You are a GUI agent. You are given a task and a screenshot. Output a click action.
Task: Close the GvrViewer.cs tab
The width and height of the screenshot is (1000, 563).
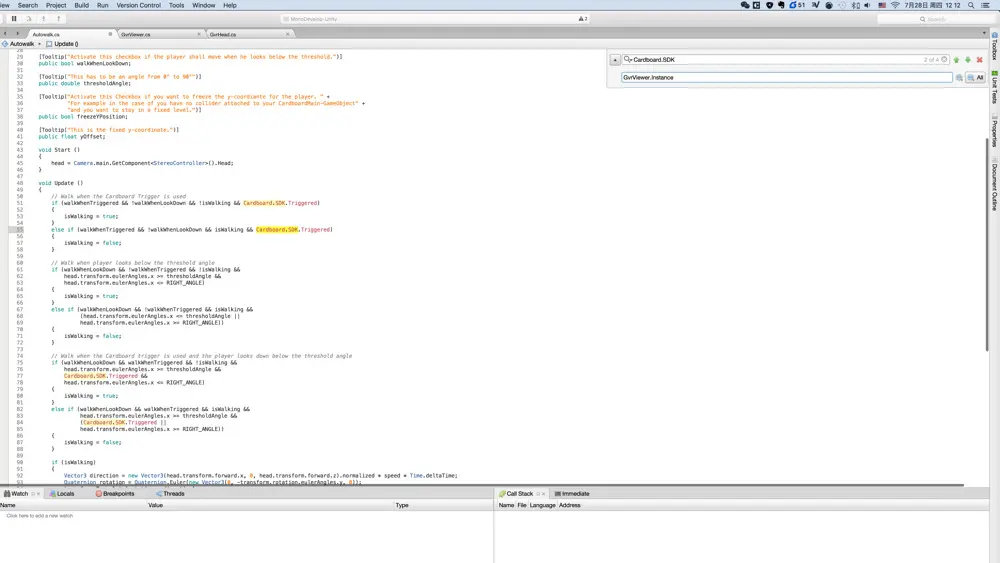coord(199,34)
